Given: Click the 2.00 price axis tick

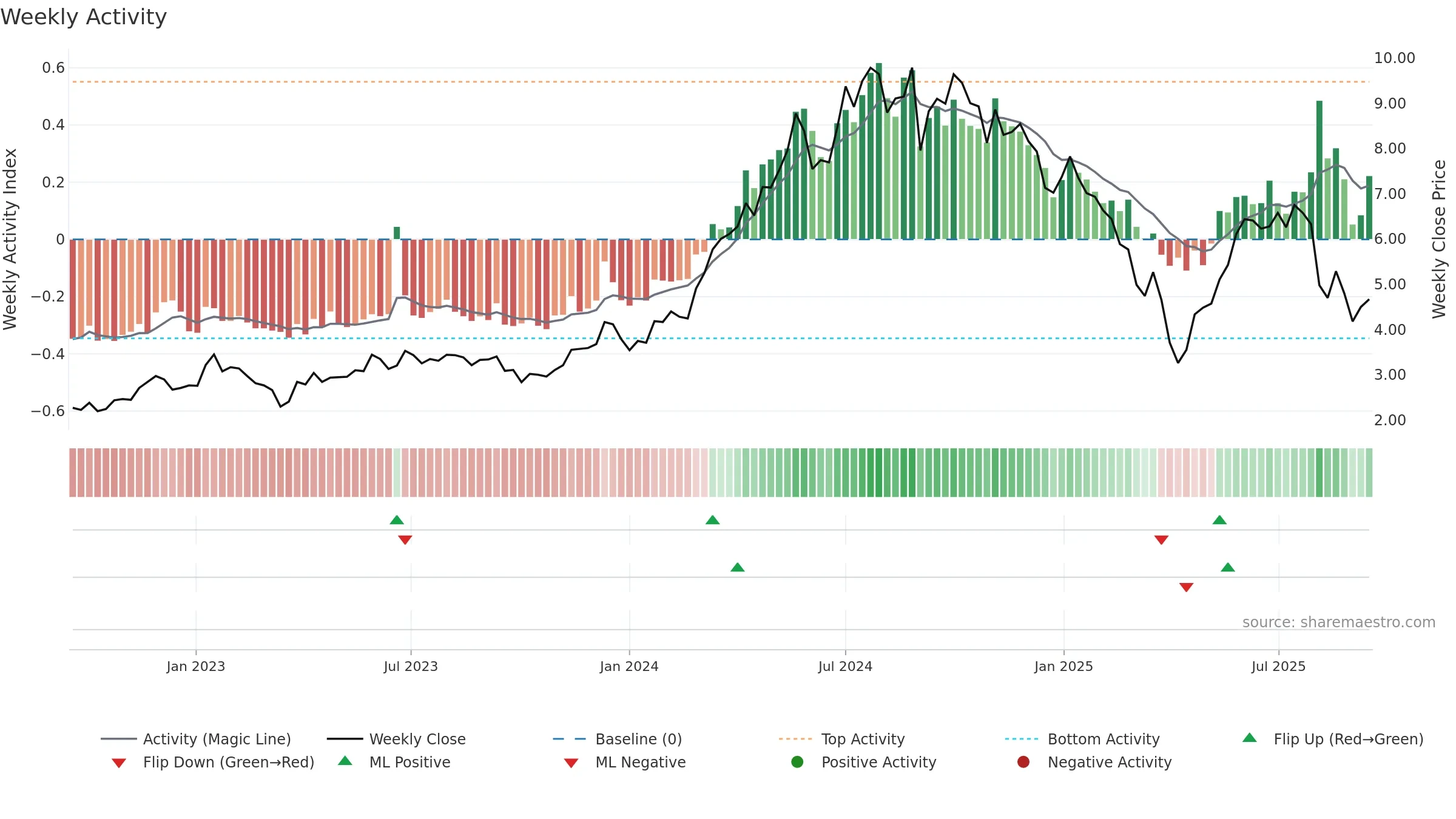Looking at the screenshot, I should (1390, 420).
